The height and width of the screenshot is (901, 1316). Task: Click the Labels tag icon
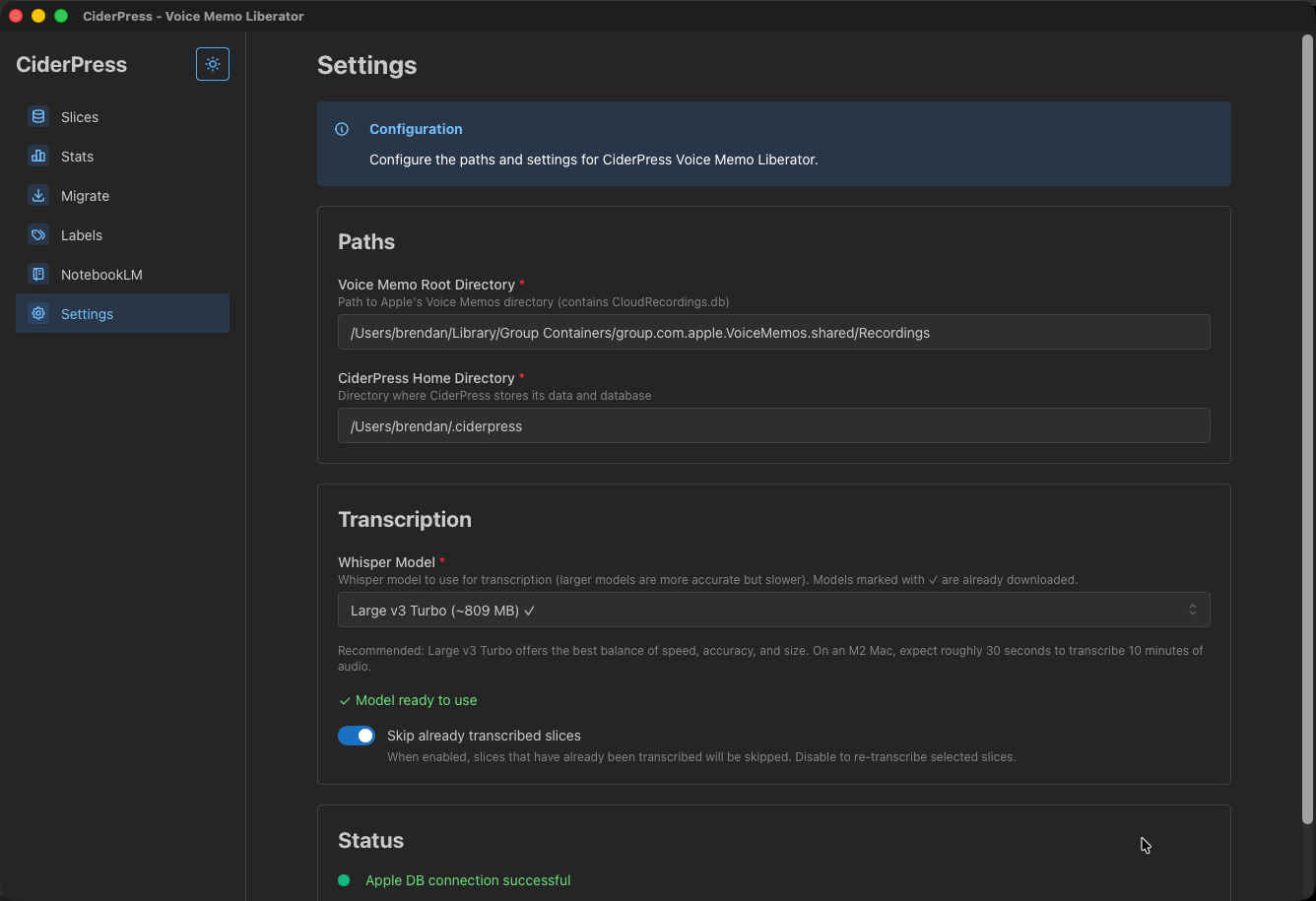tap(38, 235)
